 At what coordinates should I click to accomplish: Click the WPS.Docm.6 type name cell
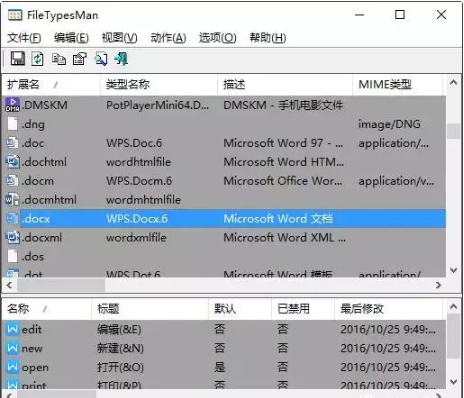pyautogui.click(x=139, y=181)
